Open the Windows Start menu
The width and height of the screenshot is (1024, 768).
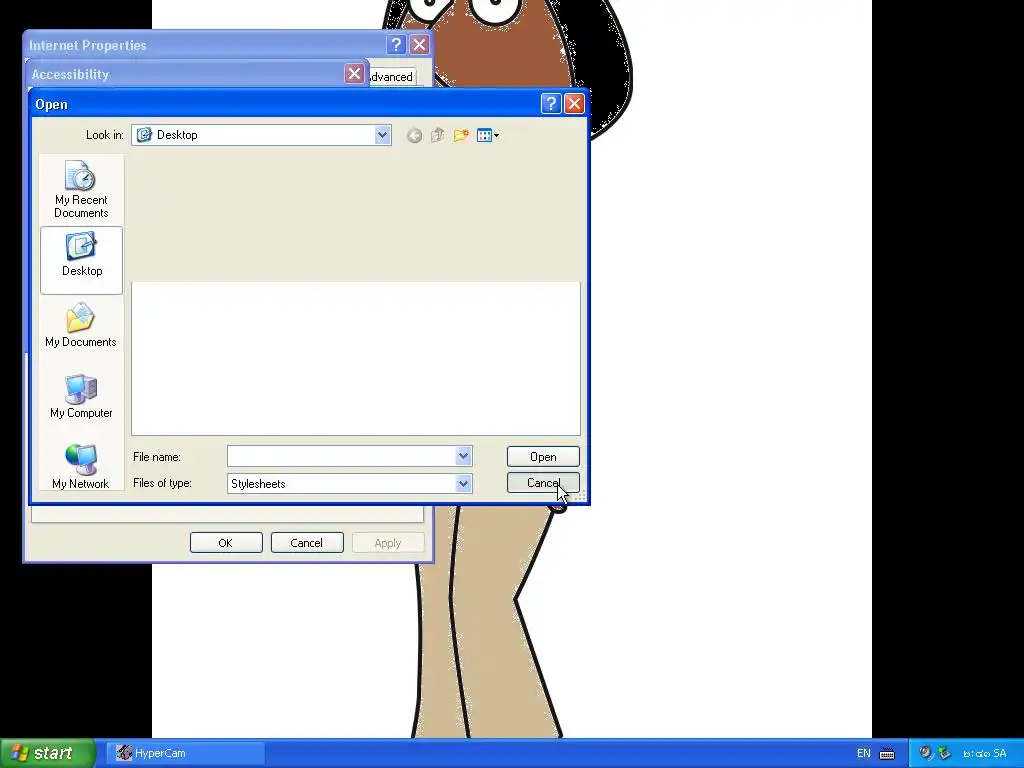coord(48,753)
